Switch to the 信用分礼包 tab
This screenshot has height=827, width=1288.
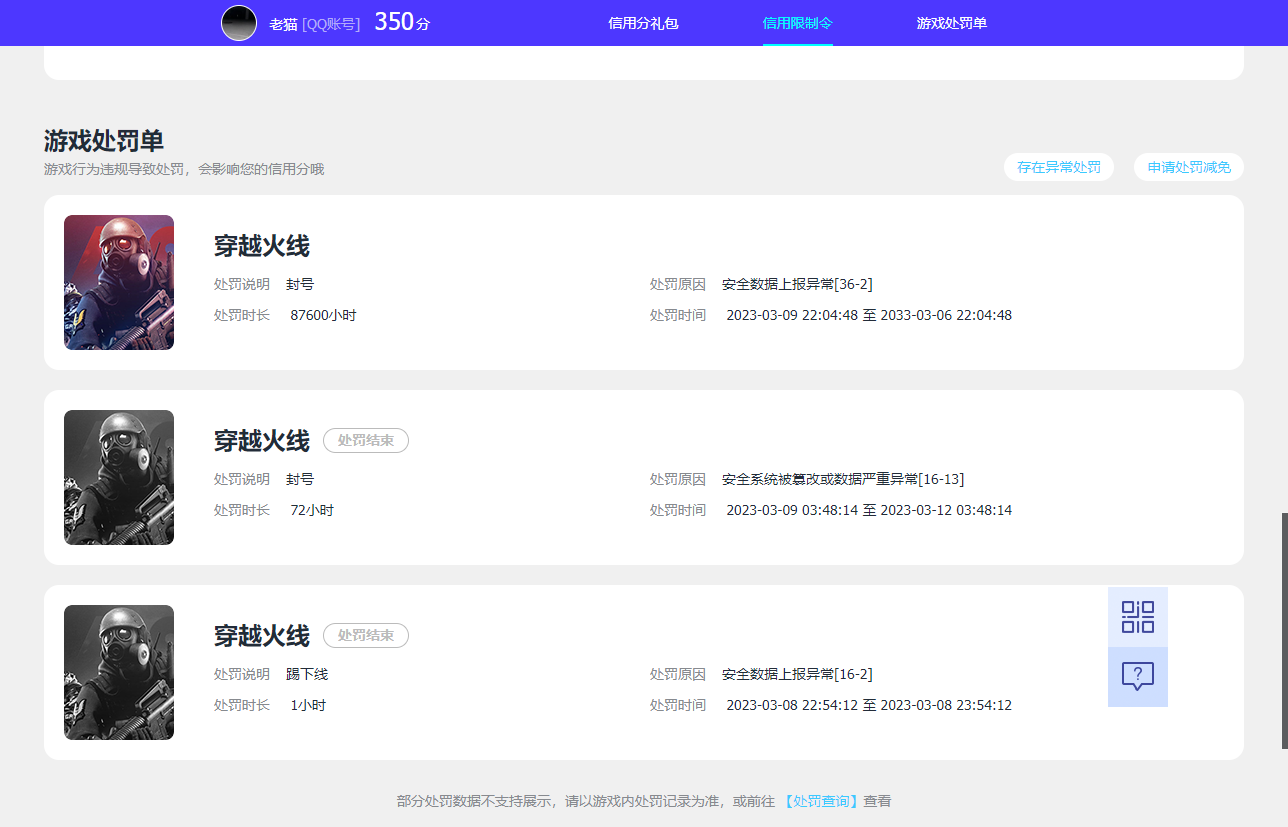pos(643,23)
